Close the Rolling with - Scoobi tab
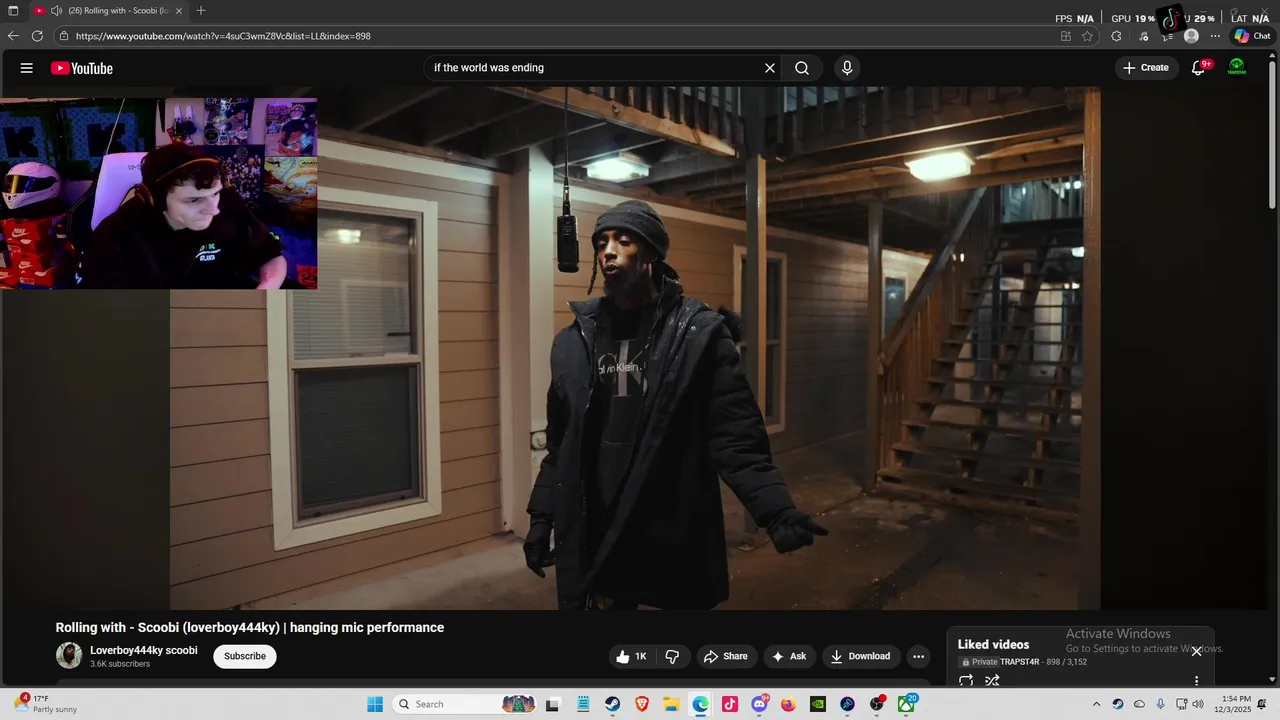This screenshot has width=1280, height=720. click(179, 11)
